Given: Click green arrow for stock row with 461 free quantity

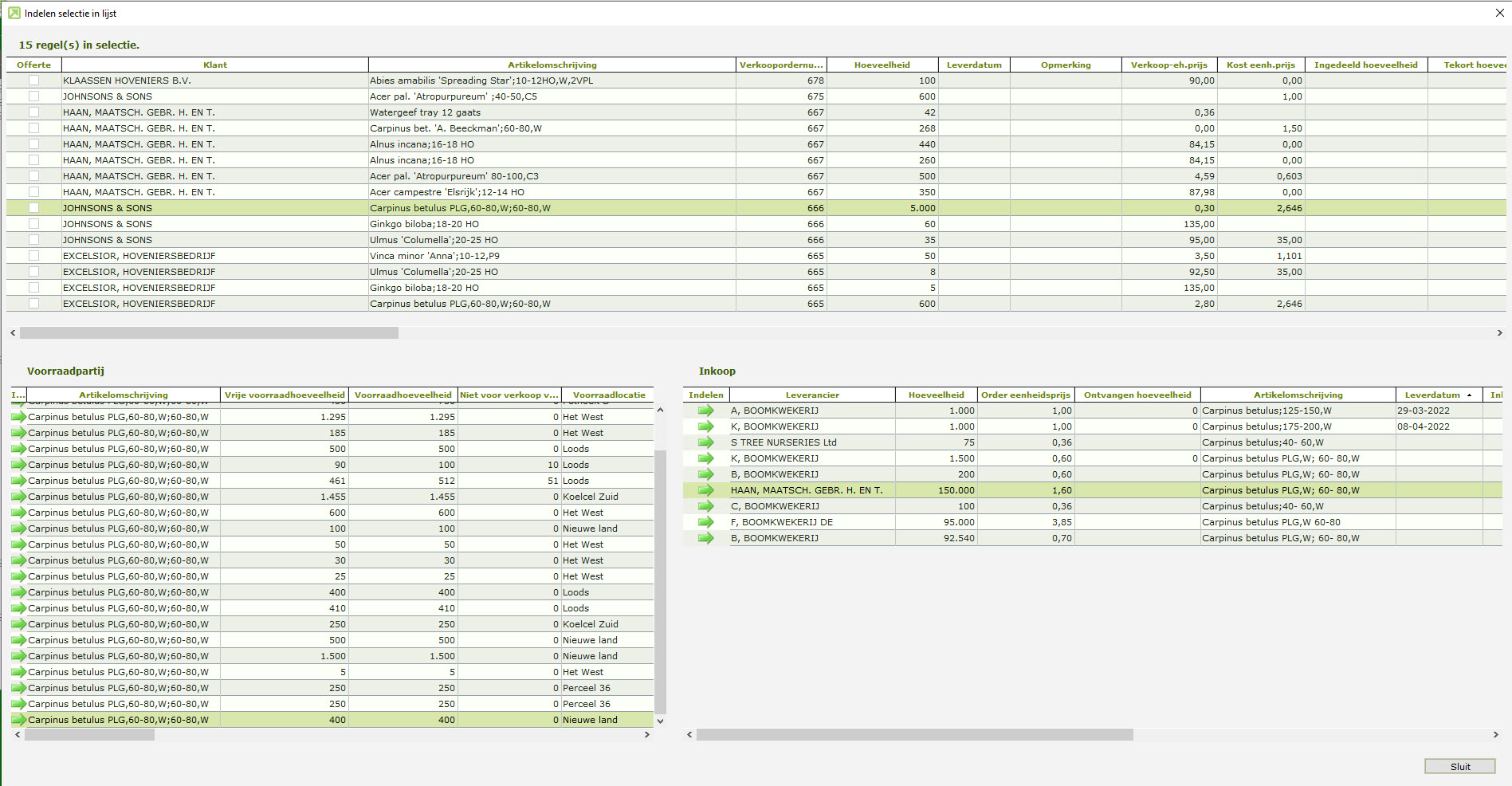Looking at the screenshot, I should (18, 481).
